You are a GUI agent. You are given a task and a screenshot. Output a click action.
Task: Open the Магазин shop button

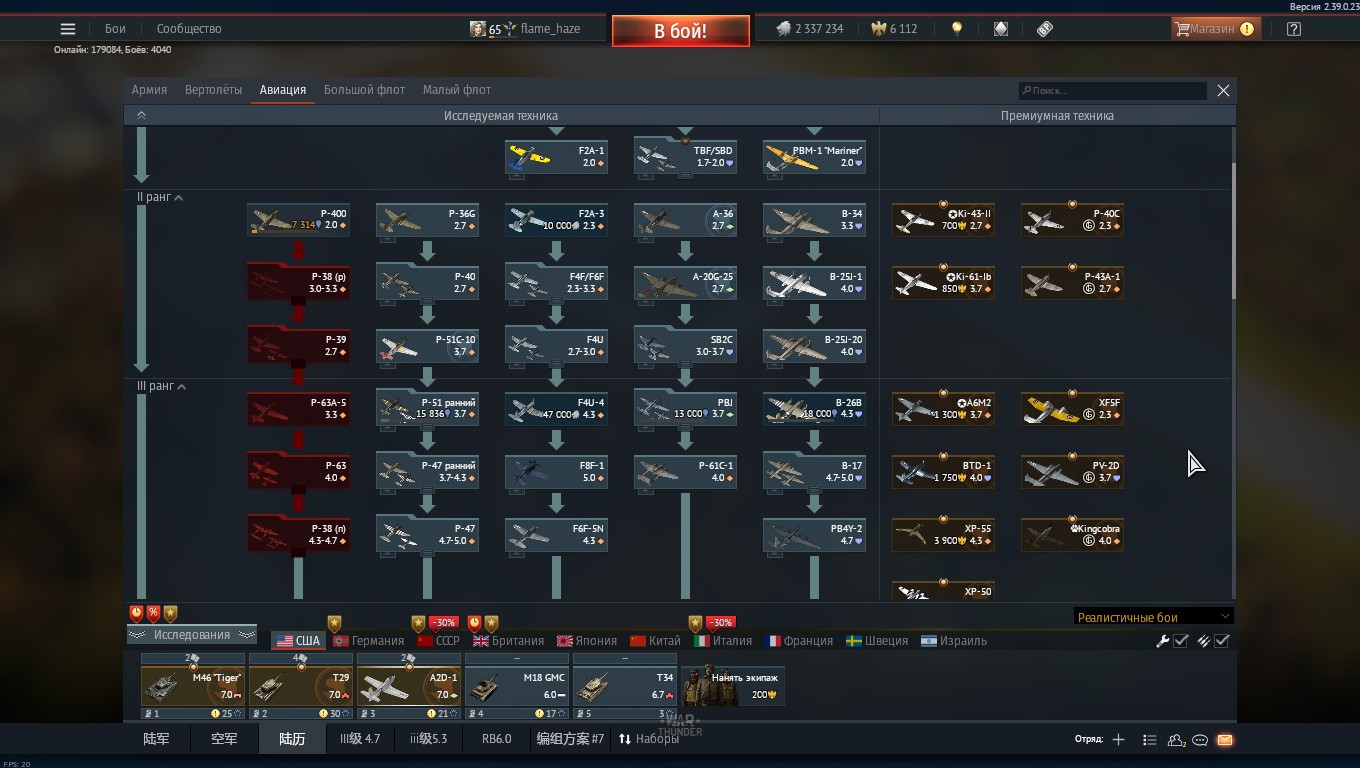pos(1214,29)
